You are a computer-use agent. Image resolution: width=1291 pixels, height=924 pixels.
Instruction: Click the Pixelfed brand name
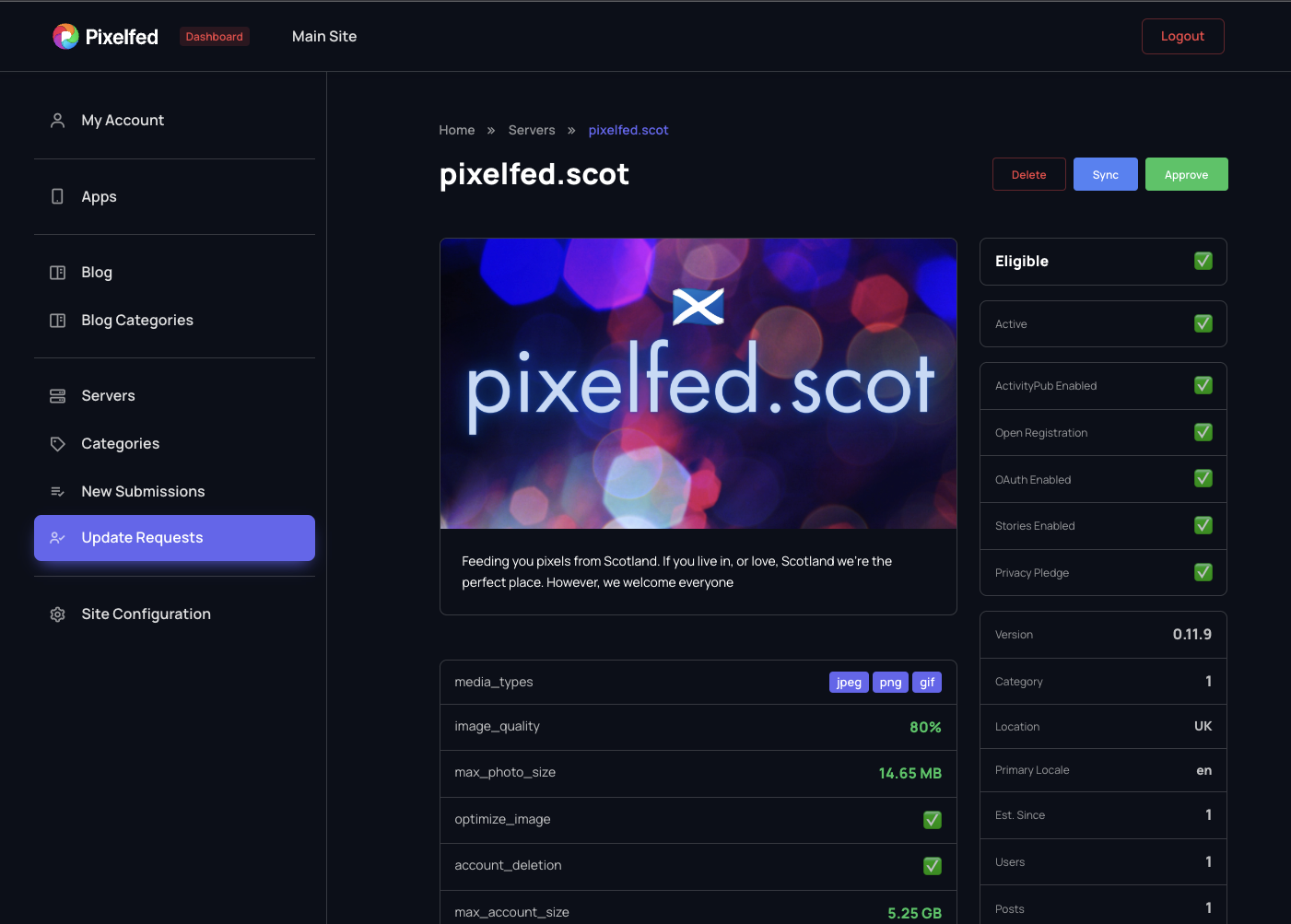pos(122,37)
